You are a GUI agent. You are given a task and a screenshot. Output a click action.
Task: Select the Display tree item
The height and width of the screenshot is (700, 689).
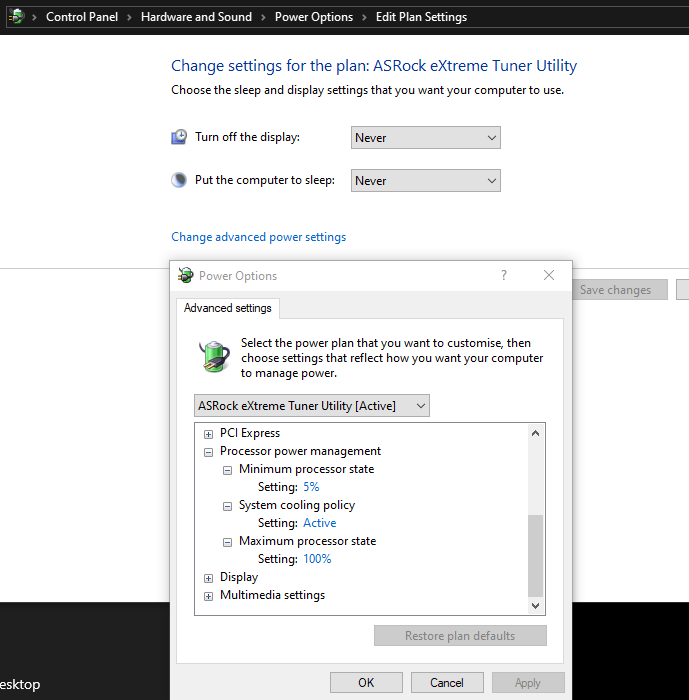[x=239, y=577]
